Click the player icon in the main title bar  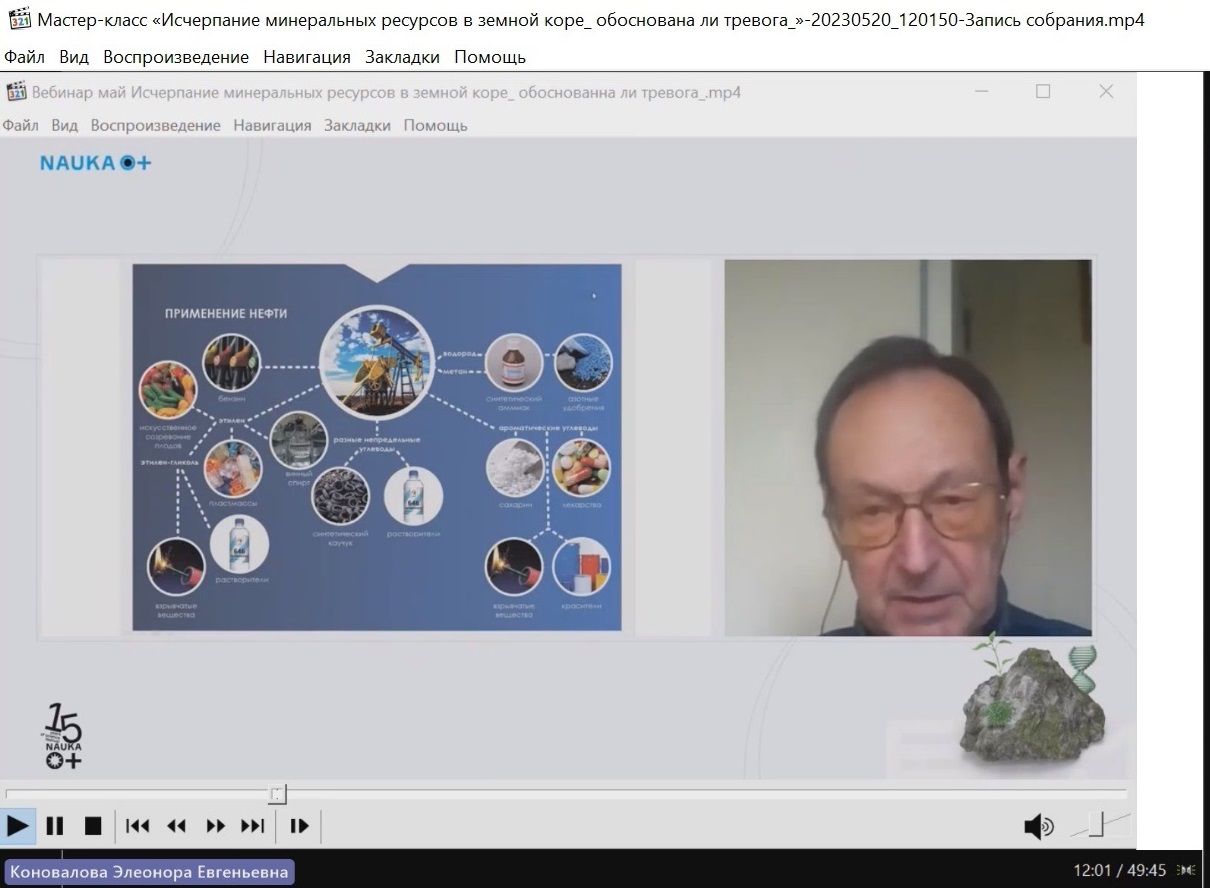(18, 20)
